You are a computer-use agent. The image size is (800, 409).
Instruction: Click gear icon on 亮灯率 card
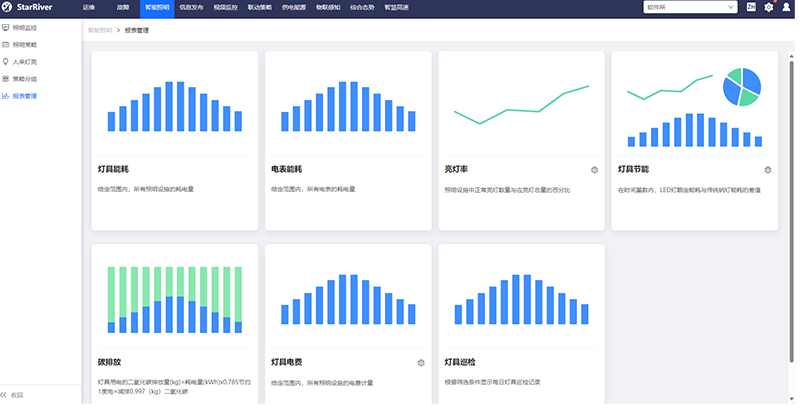click(594, 170)
